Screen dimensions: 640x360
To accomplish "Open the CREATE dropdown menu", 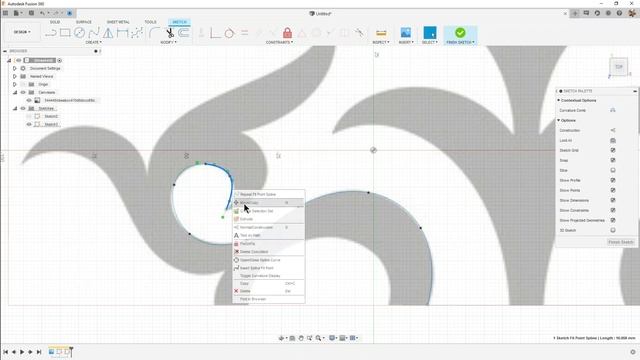I will tap(93, 42).
